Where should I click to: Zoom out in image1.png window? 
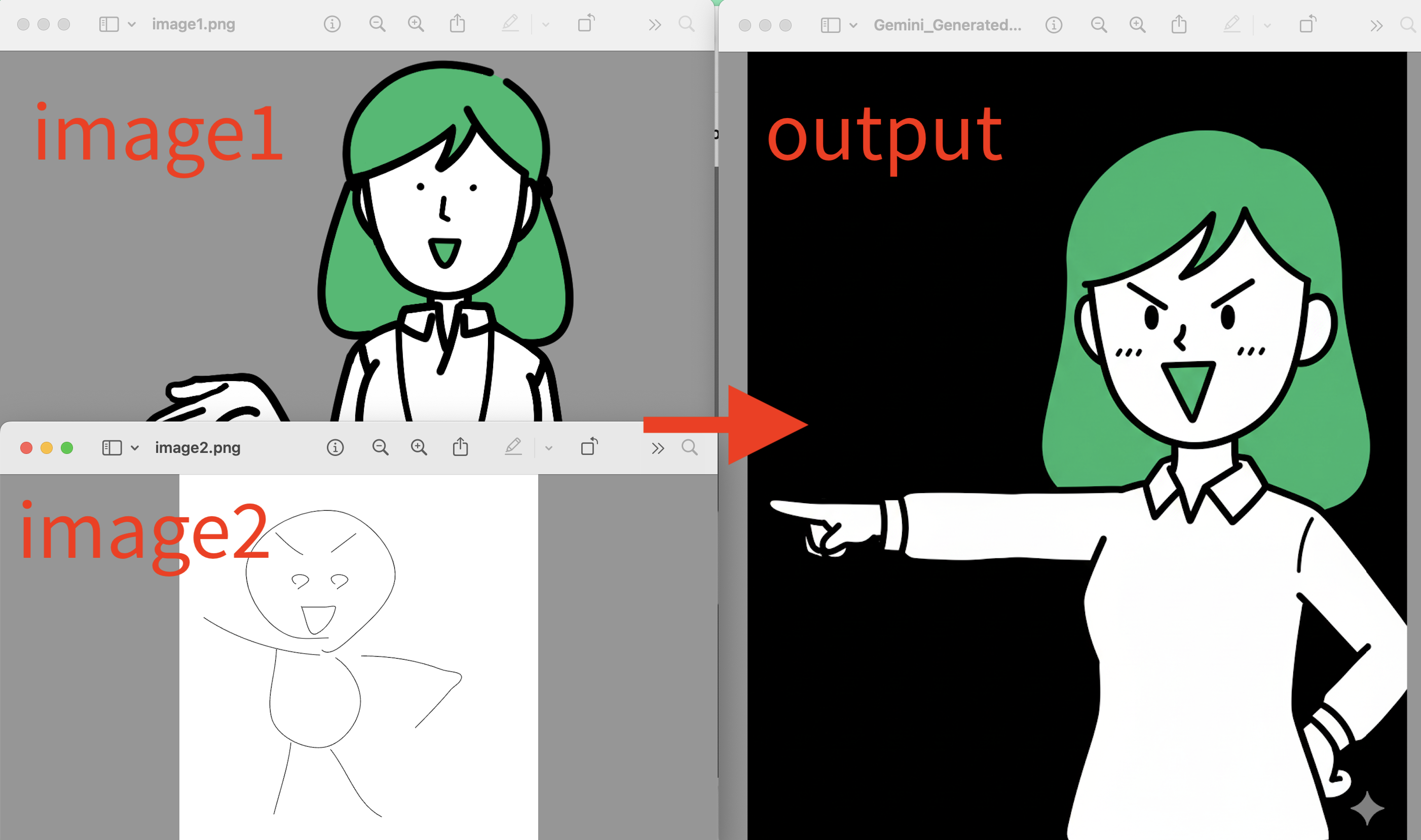point(377,24)
